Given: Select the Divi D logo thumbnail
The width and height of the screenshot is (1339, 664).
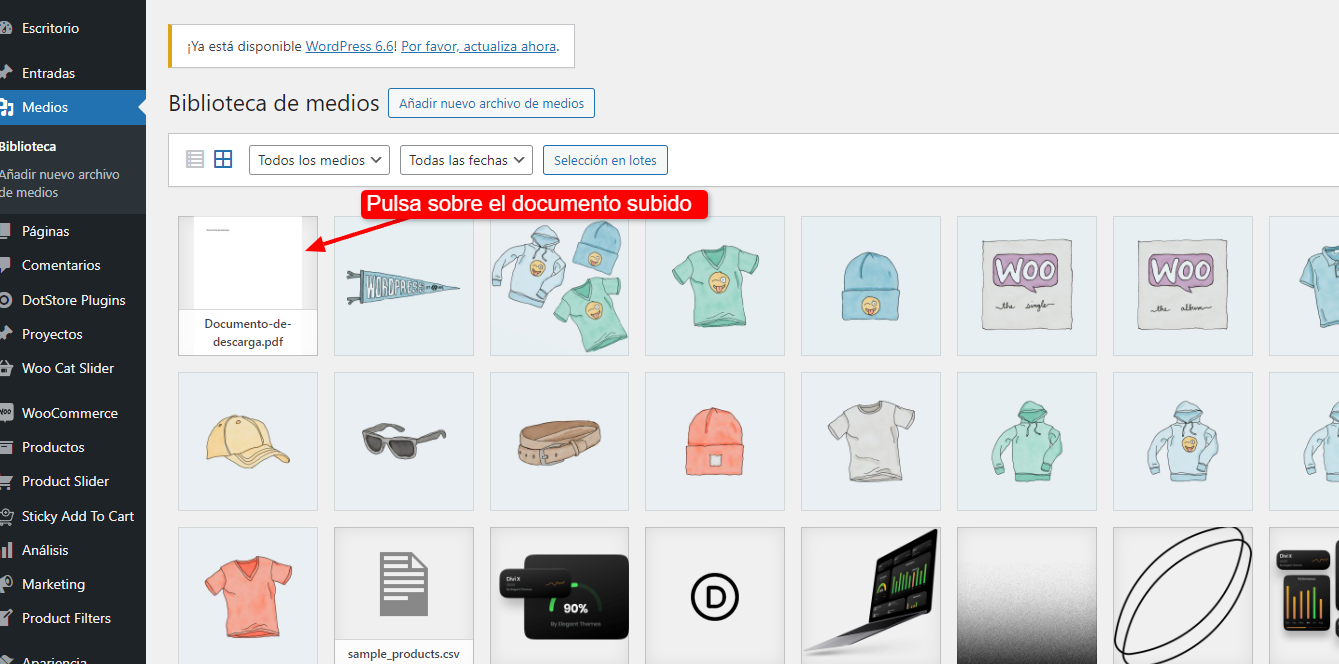Looking at the screenshot, I should click(715, 596).
